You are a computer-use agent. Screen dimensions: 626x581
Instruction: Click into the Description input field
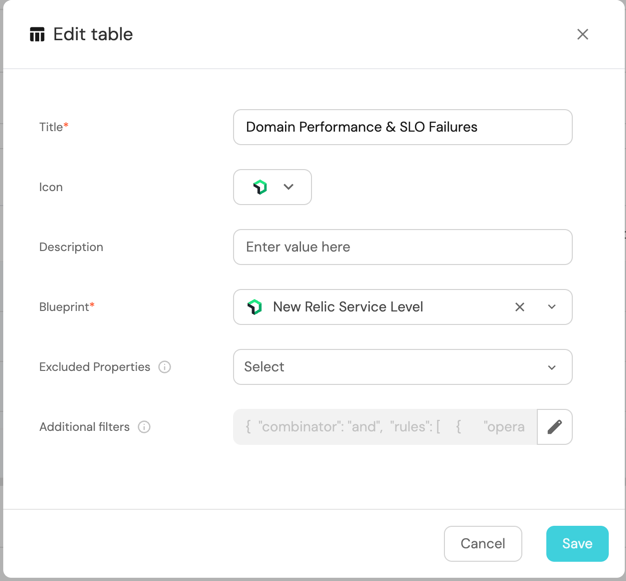tap(402, 247)
